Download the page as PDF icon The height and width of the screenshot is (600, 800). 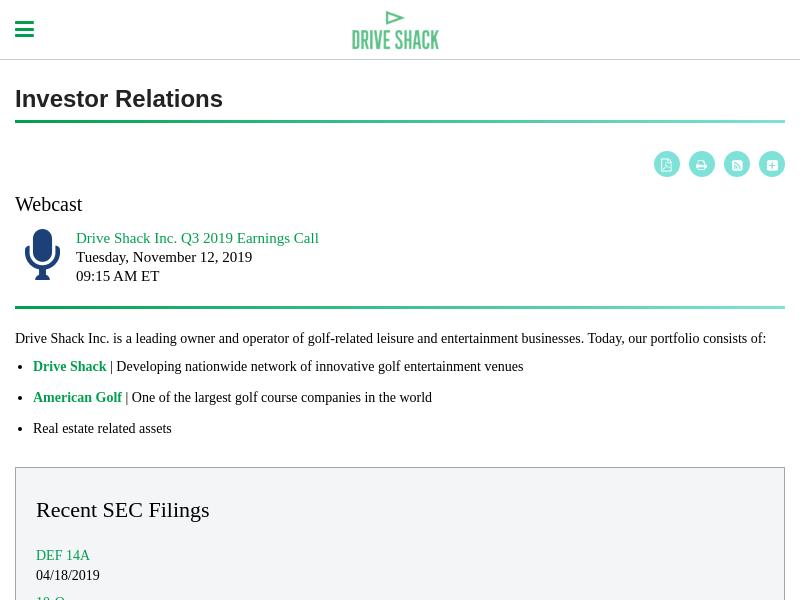pyautogui.click(x=667, y=164)
